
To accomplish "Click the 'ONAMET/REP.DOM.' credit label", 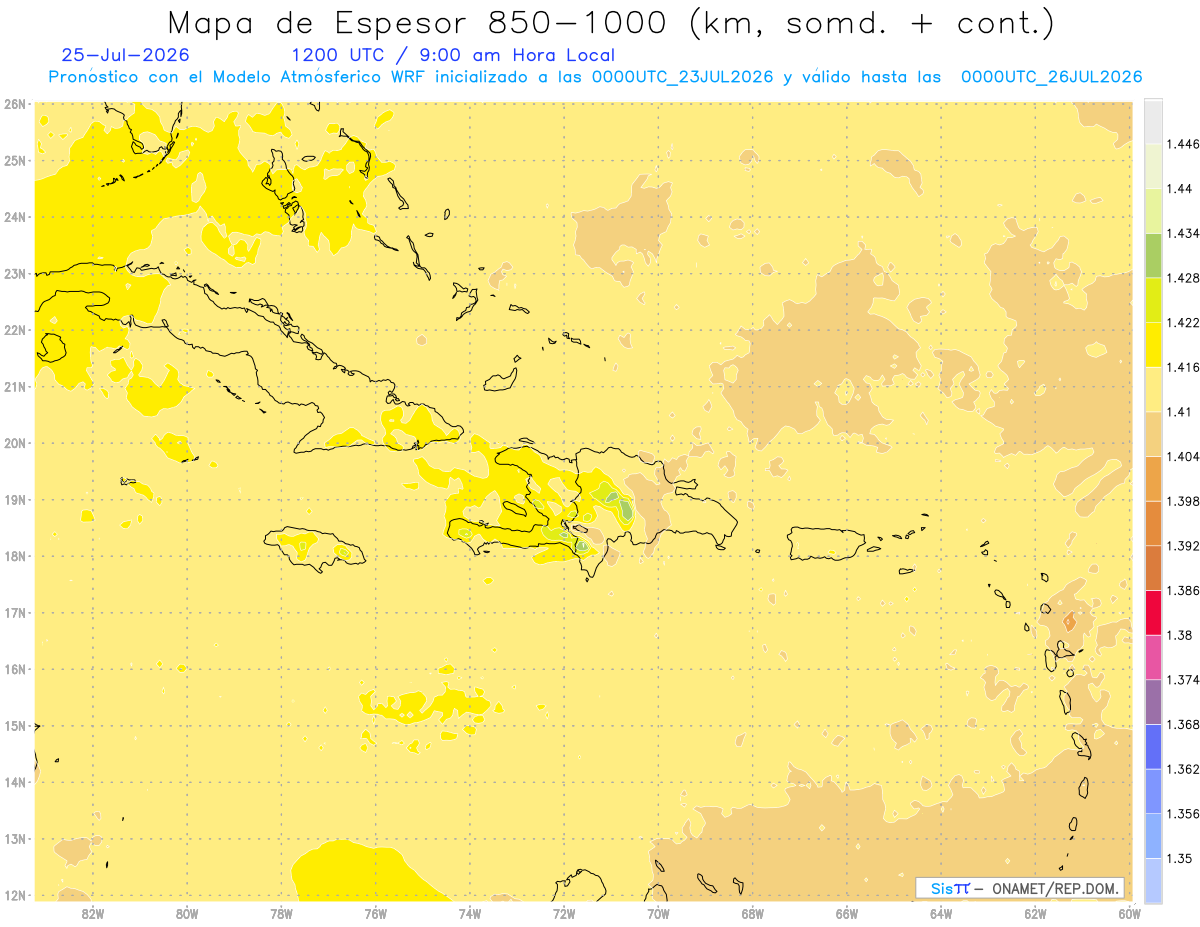I will pyautogui.click(x=1055, y=888).
